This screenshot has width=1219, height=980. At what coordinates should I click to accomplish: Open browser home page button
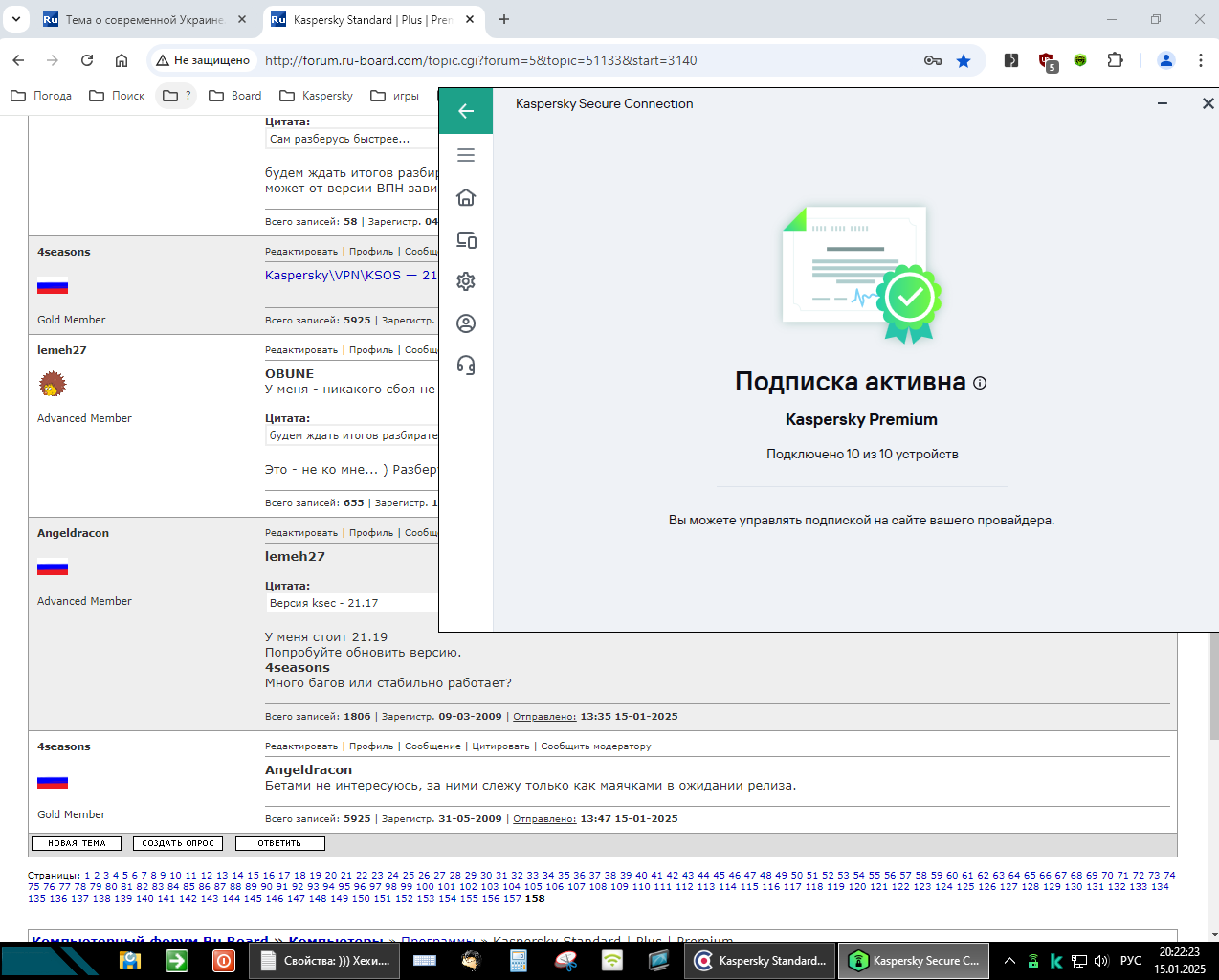coord(122,60)
